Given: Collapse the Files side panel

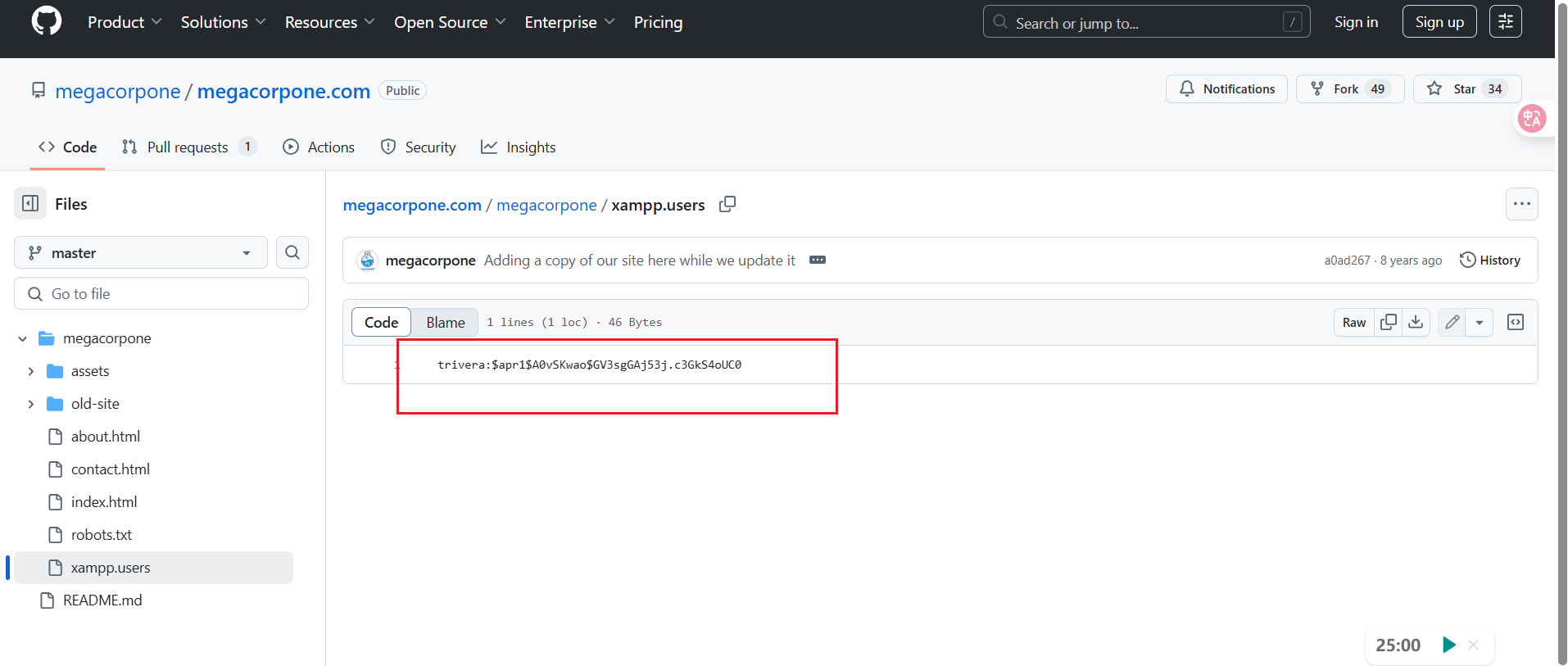Looking at the screenshot, I should pos(30,203).
